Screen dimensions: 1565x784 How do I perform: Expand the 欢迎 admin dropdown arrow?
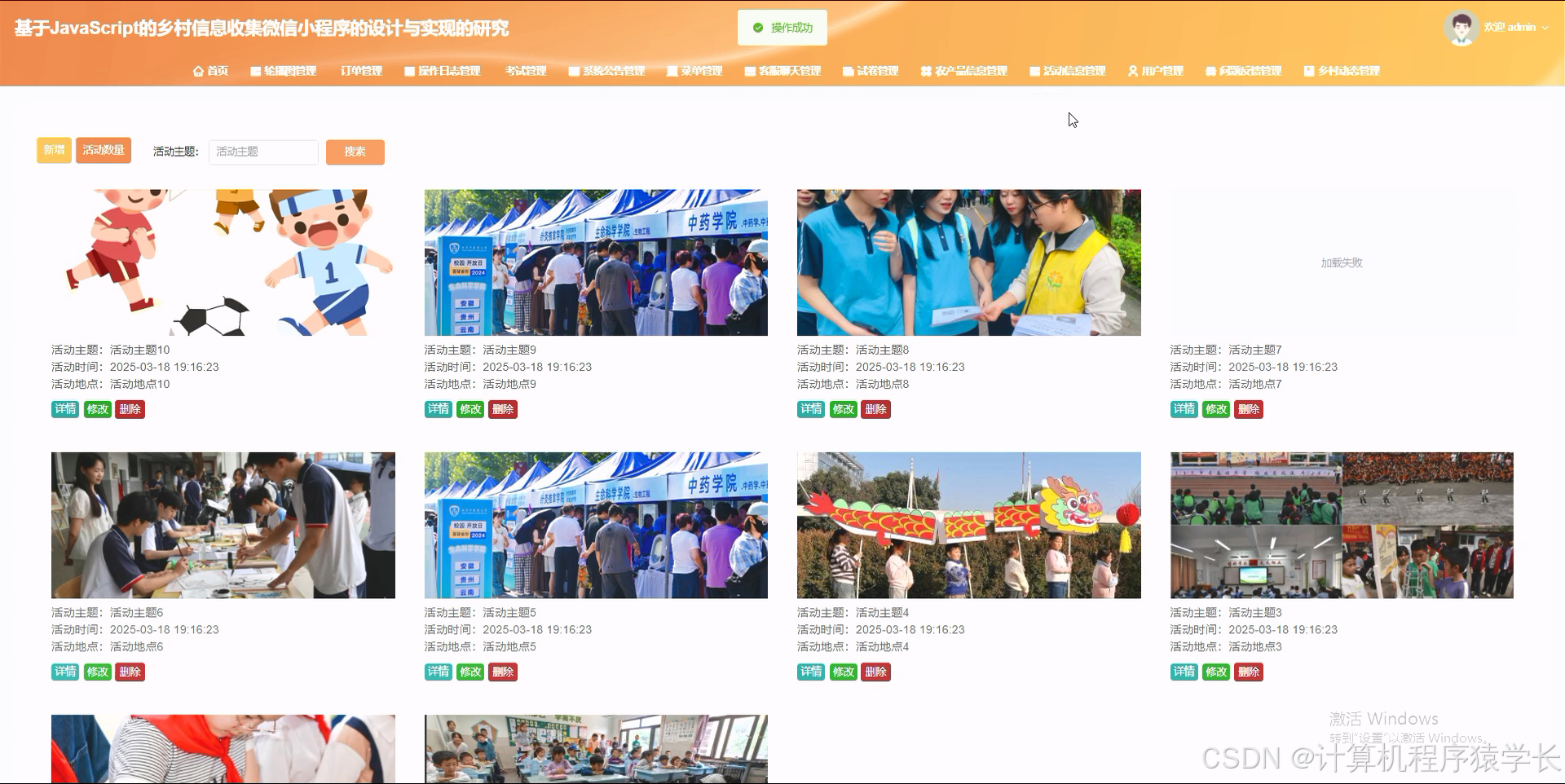coord(1545,28)
